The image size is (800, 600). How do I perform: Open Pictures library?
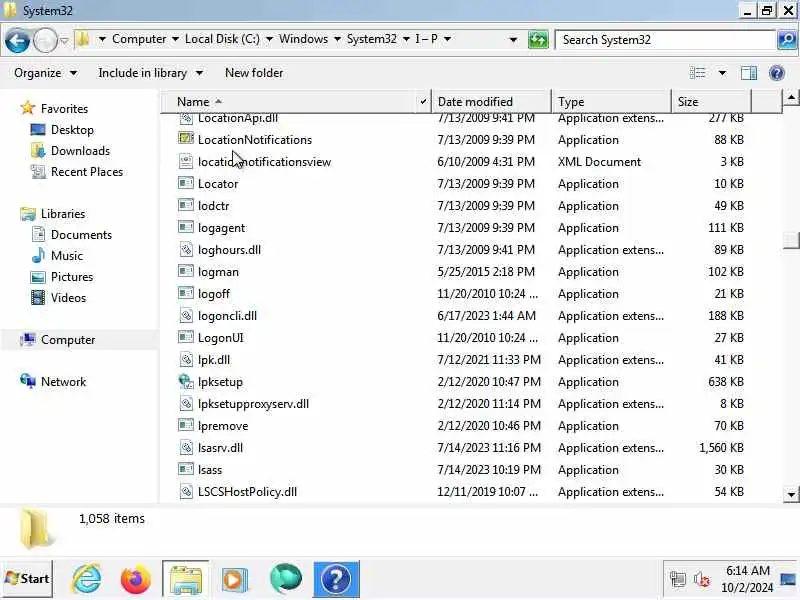coord(71,277)
